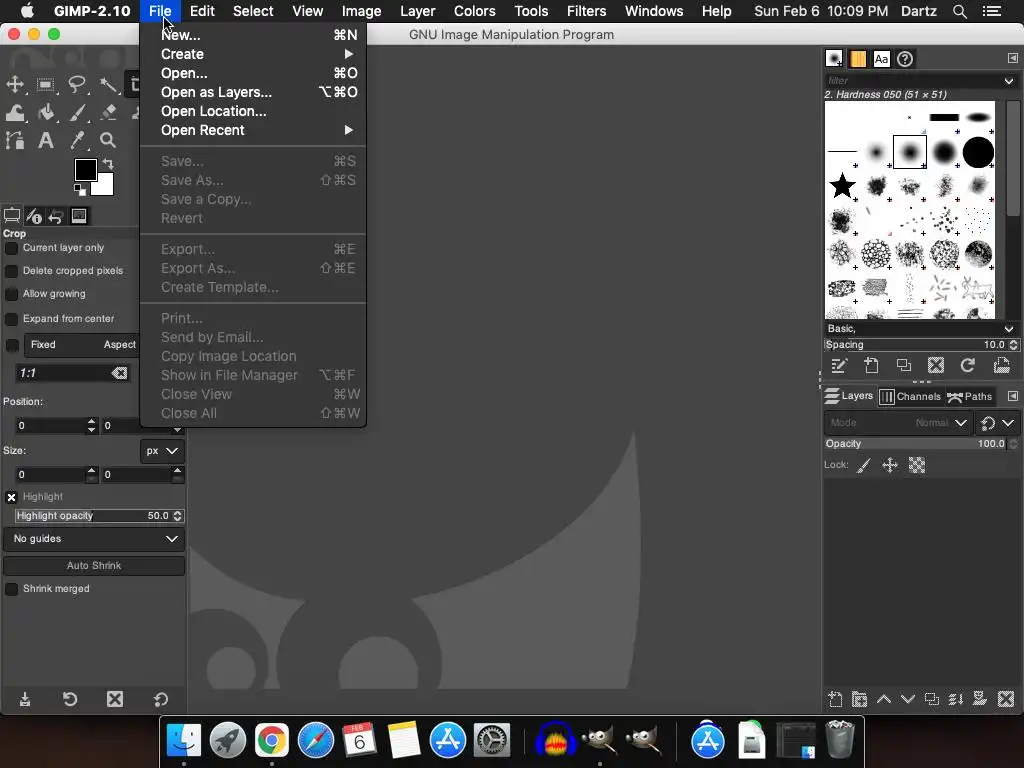
Task: Create a new brush icon
Action: coord(871,366)
